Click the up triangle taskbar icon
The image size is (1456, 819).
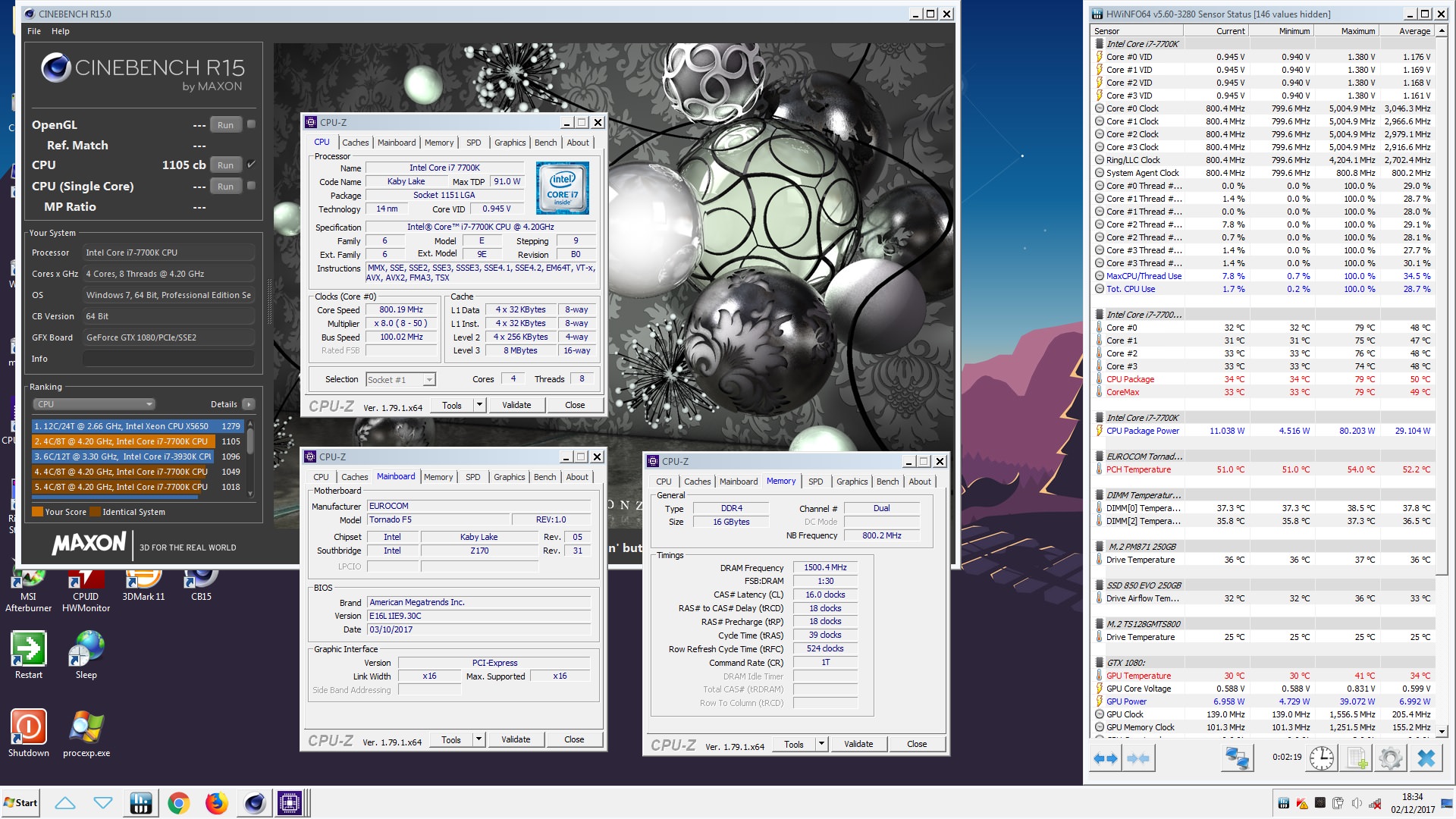click(65, 803)
